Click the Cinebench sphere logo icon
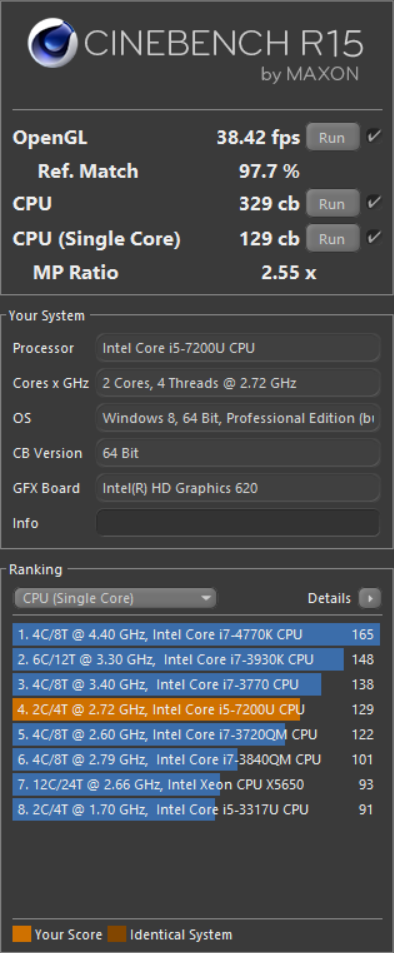The height and width of the screenshot is (953, 394). coord(52,43)
